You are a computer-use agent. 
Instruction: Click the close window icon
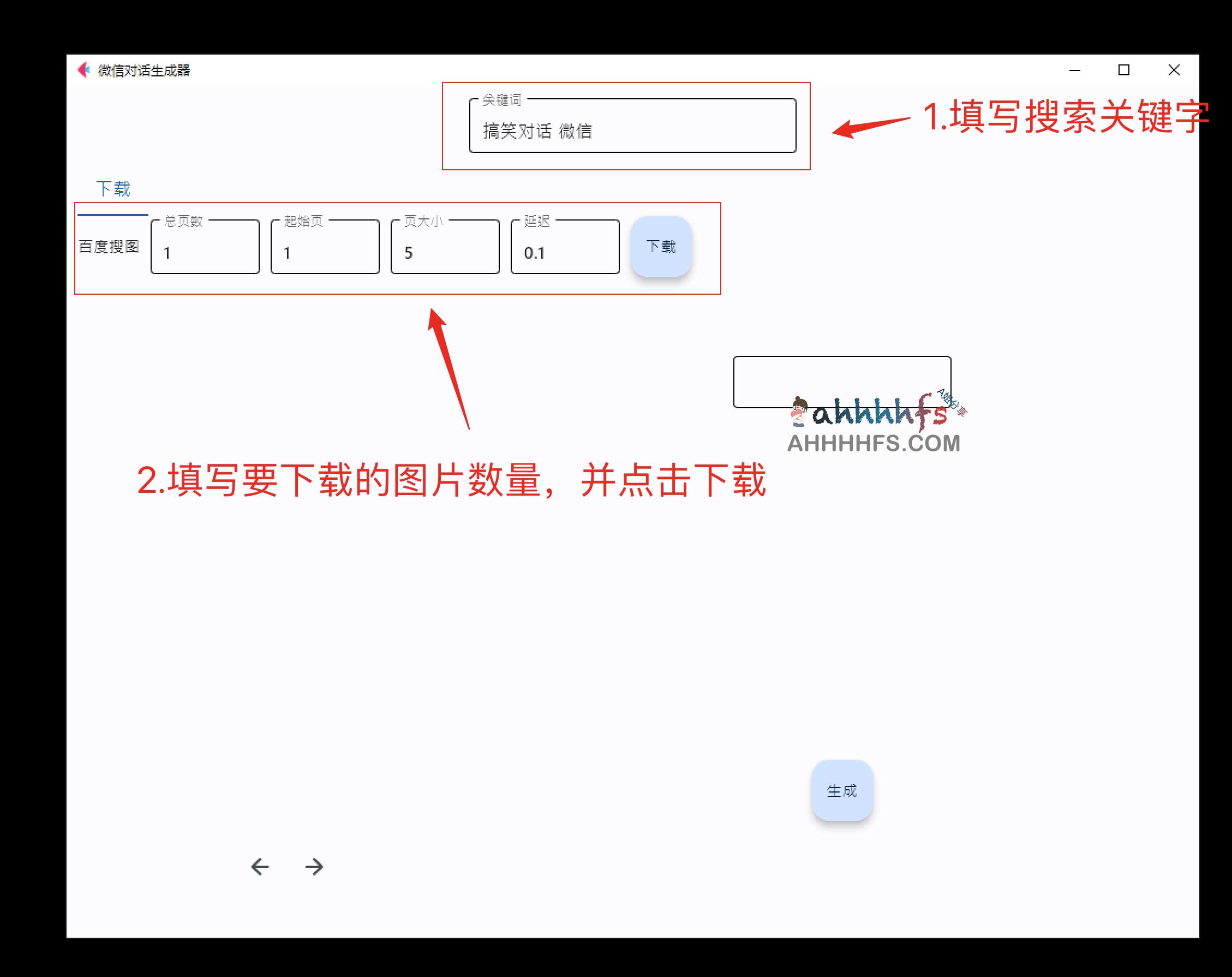tap(1174, 70)
